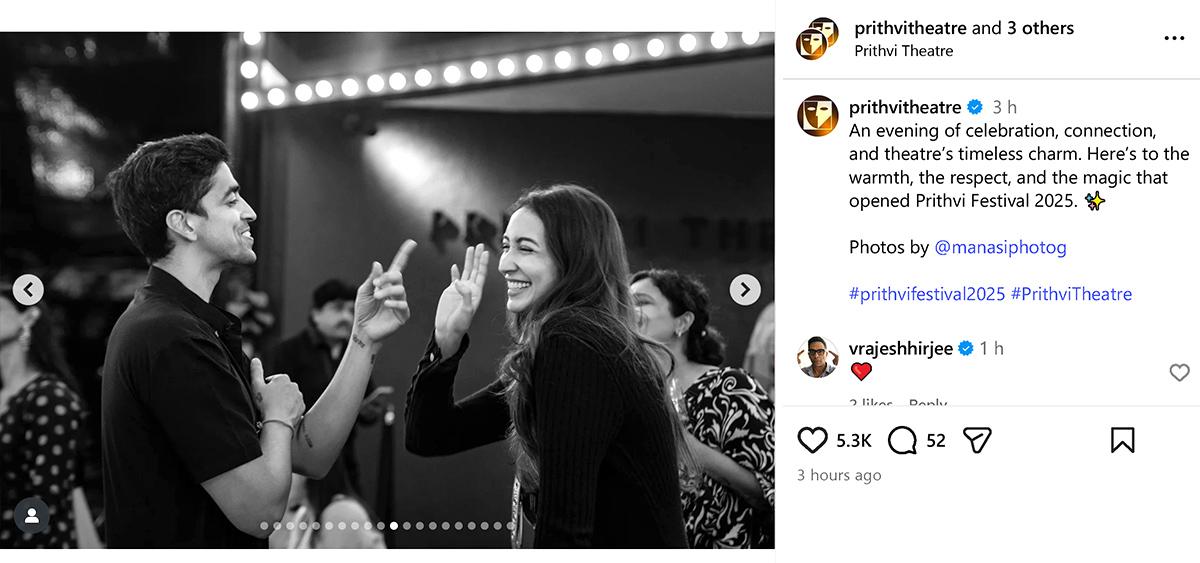Open vrajeshhirjee's profile avatar
Viewport: 1200px width, 563px height.
point(817,357)
